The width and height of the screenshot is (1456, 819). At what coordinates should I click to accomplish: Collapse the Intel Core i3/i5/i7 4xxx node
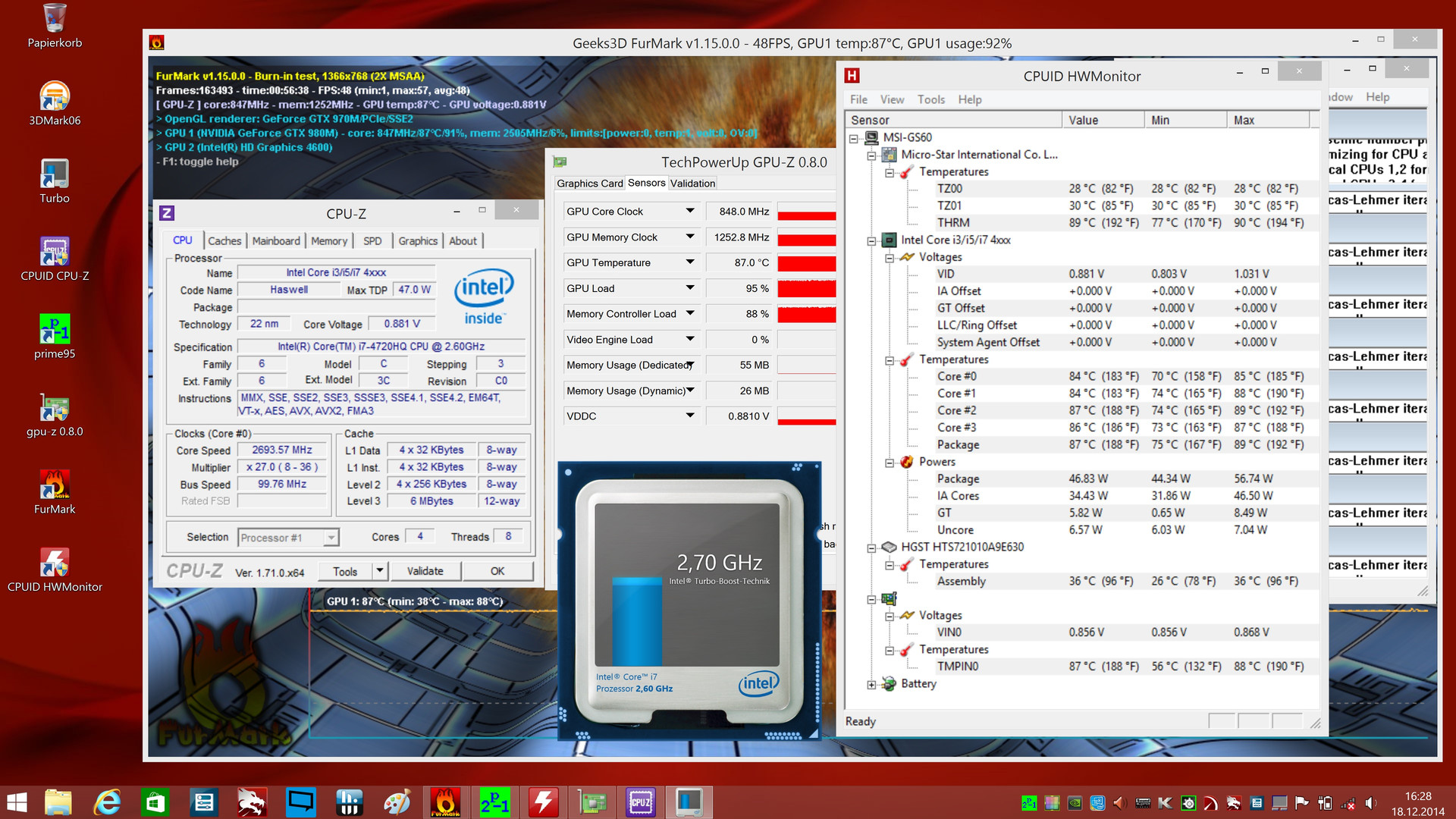[872, 240]
